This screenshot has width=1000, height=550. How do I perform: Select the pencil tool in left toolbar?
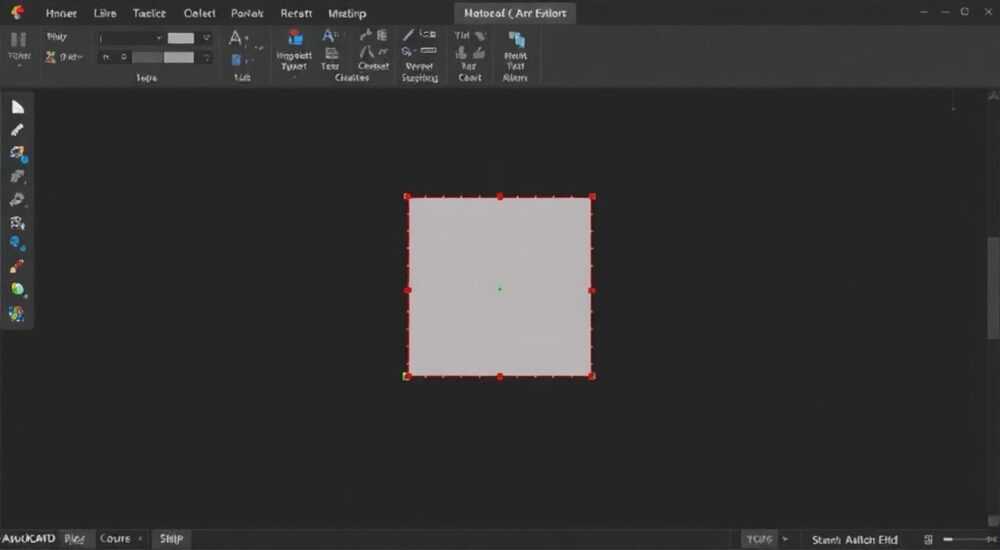coord(17,130)
